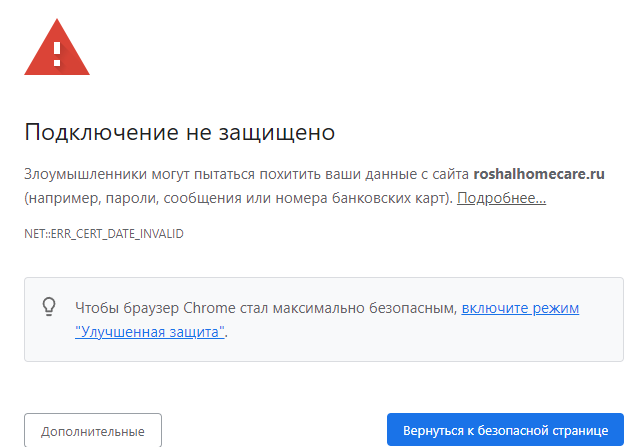Click "Вернуться к безопасной странице" button
This screenshot has width=643, height=447.
[505, 430]
